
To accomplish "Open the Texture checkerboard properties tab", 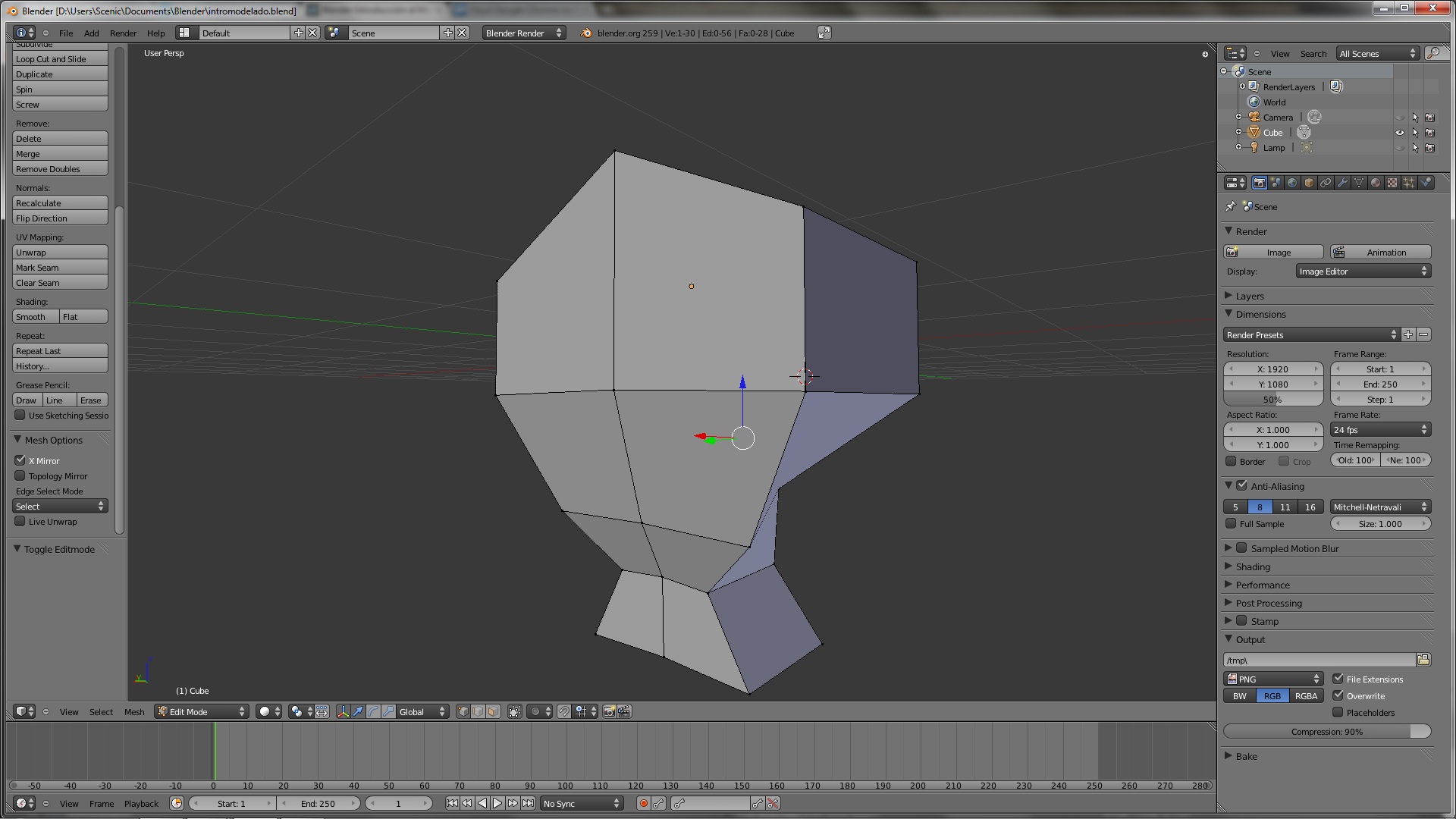I will (1392, 183).
